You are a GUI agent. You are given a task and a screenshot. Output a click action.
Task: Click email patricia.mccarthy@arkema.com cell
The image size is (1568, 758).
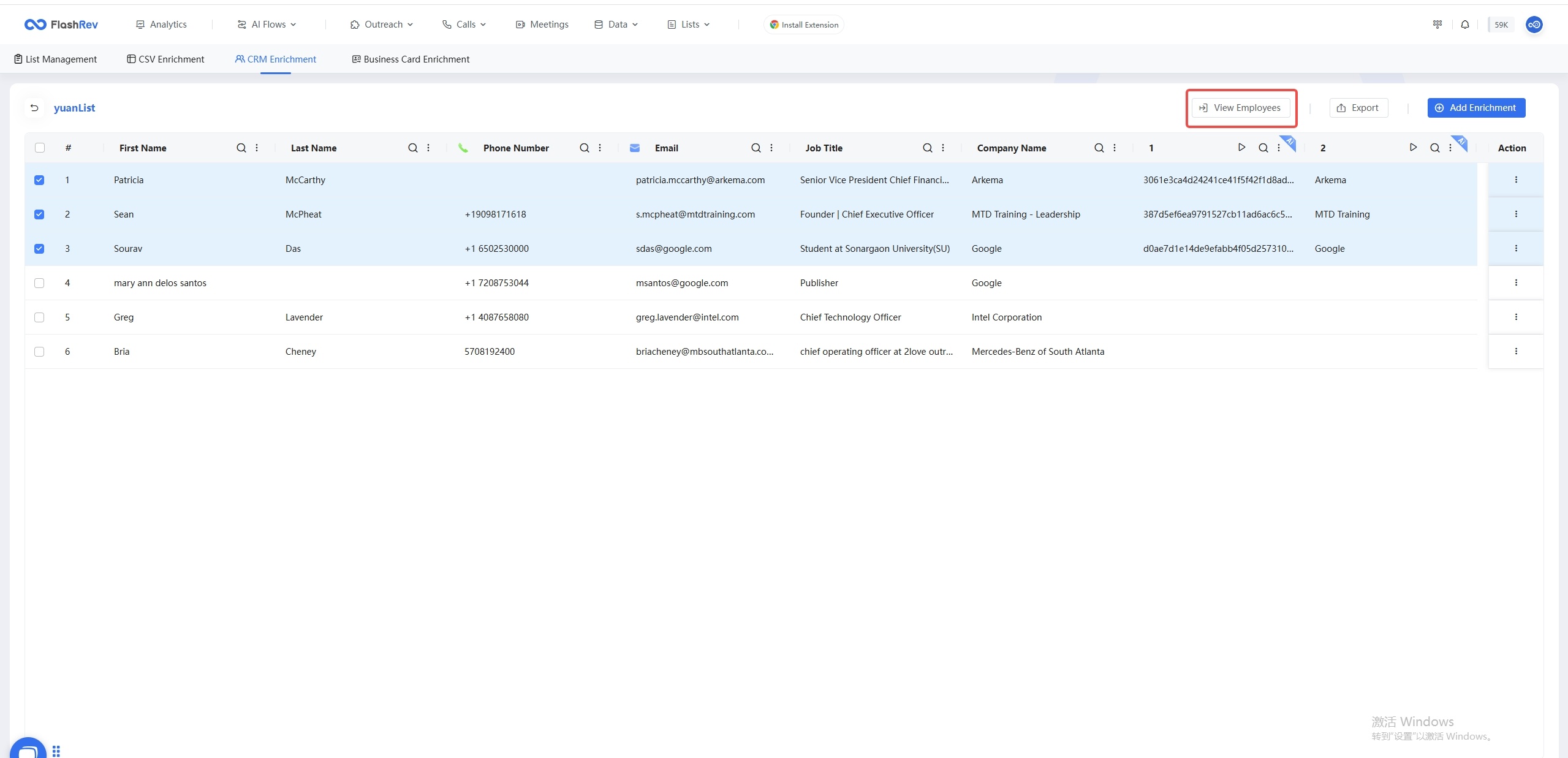point(700,180)
